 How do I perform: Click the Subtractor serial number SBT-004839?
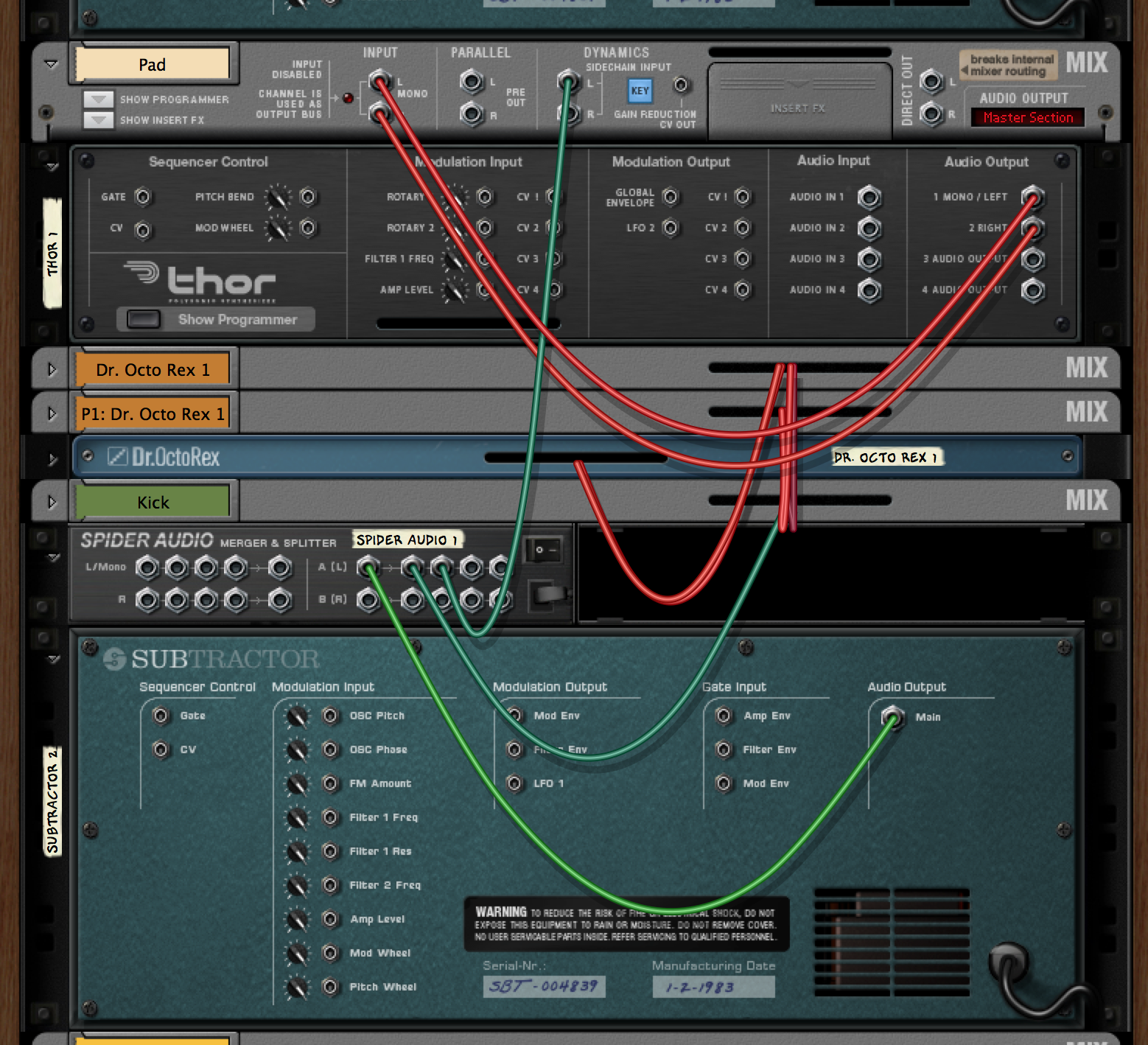pos(544,986)
